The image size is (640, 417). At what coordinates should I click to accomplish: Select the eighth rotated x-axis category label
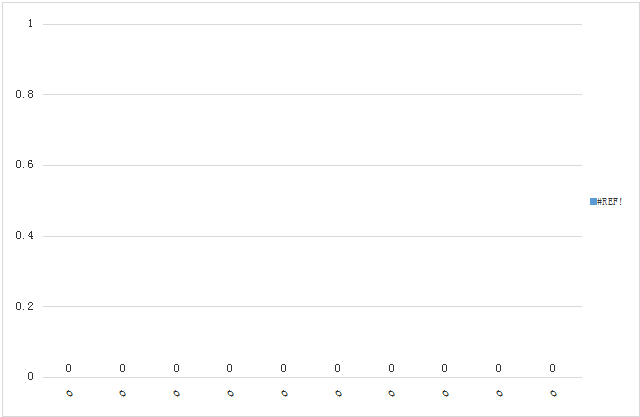(x=445, y=393)
